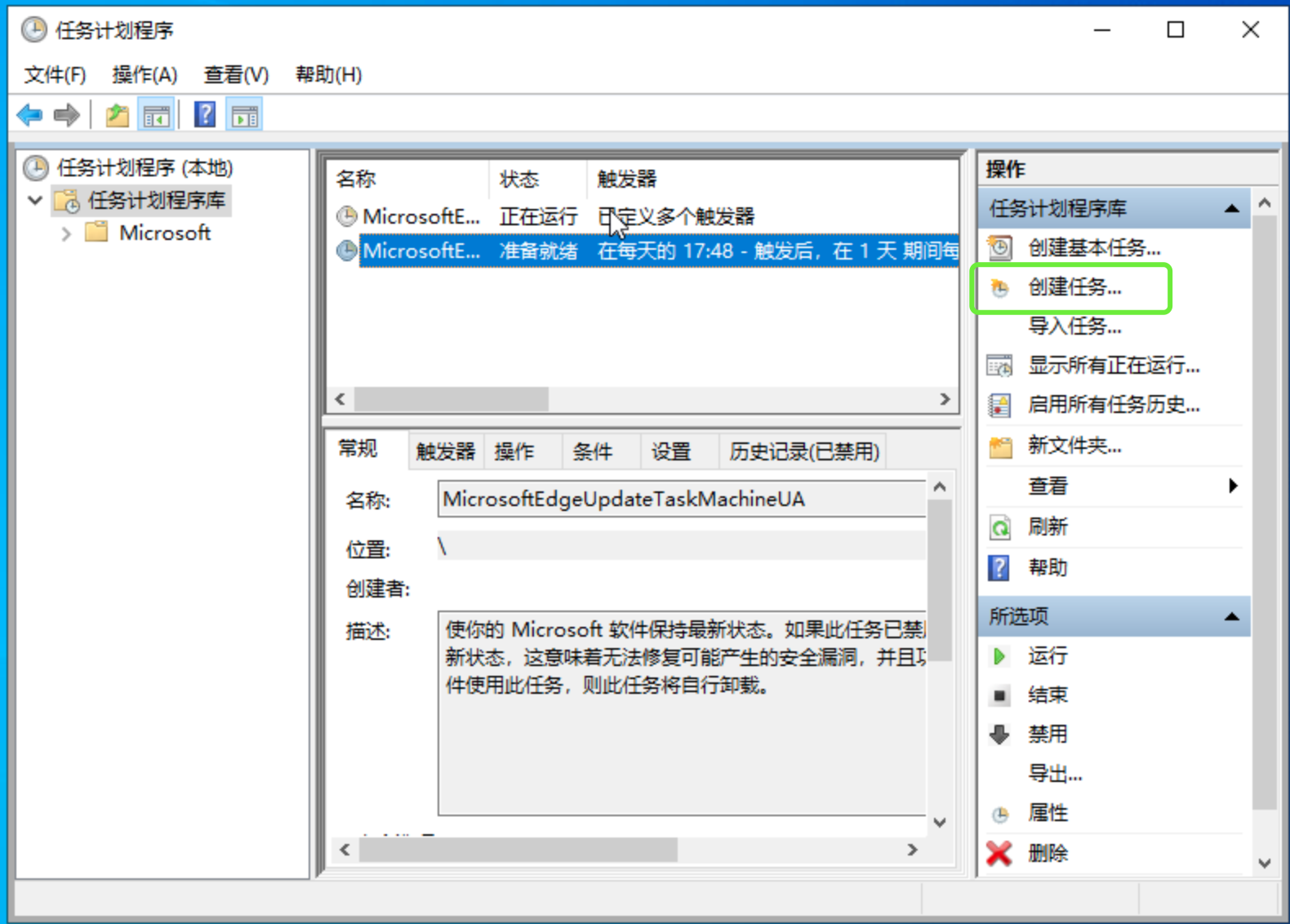
Task: Open the 操作(A) menu
Action: pyautogui.click(x=145, y=75)
